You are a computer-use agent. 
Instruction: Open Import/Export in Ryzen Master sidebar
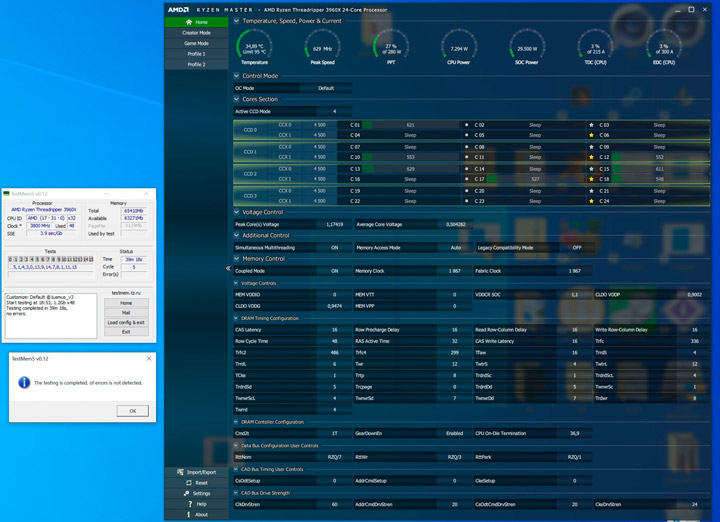197,472
